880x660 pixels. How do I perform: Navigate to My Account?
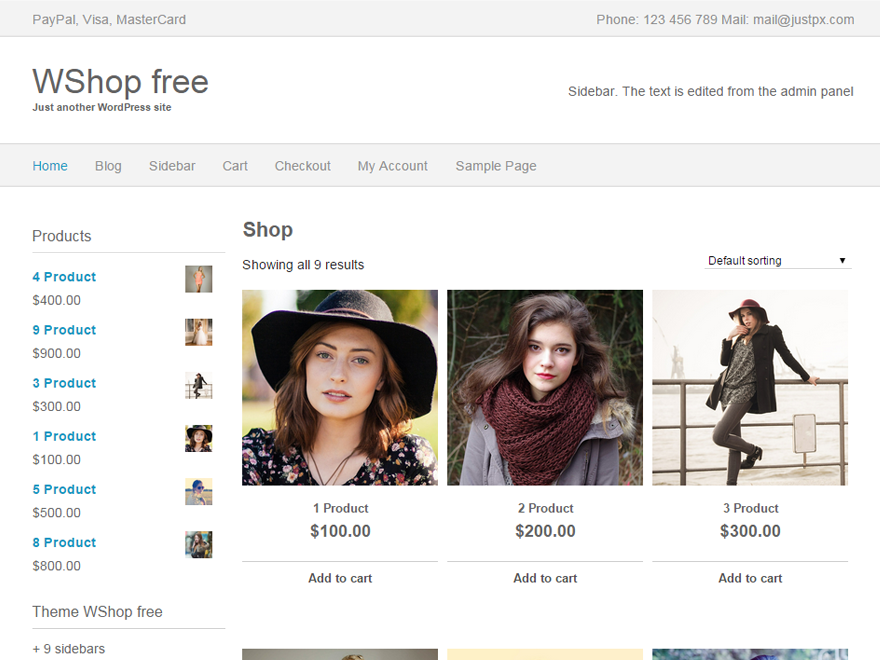click(x=392, y=166)
